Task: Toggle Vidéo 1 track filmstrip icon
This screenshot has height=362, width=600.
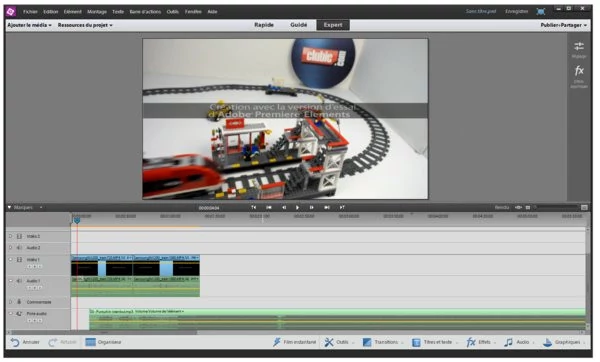Action: pos(19,259)
